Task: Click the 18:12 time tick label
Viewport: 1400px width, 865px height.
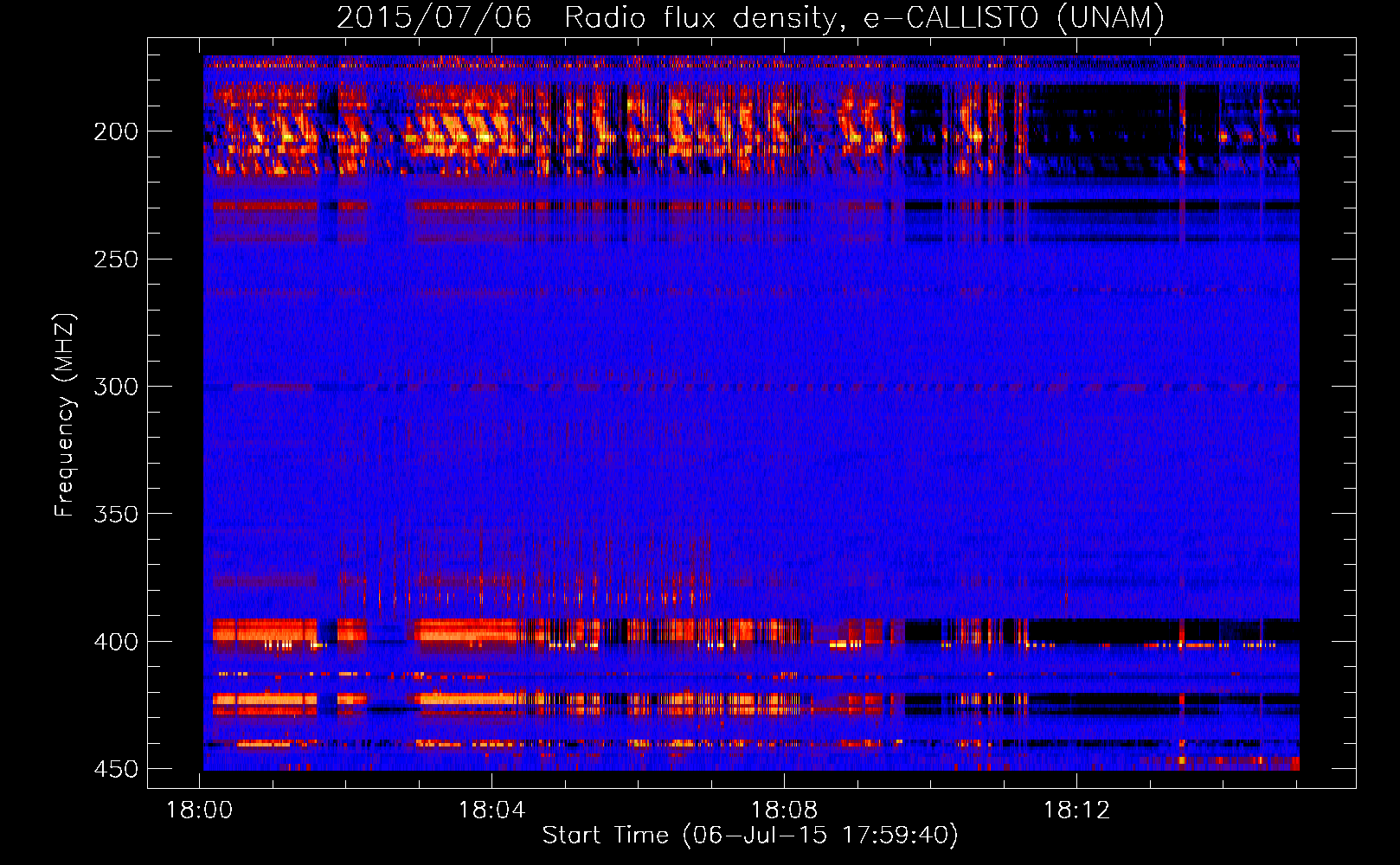Action: tap(1077, 811)
